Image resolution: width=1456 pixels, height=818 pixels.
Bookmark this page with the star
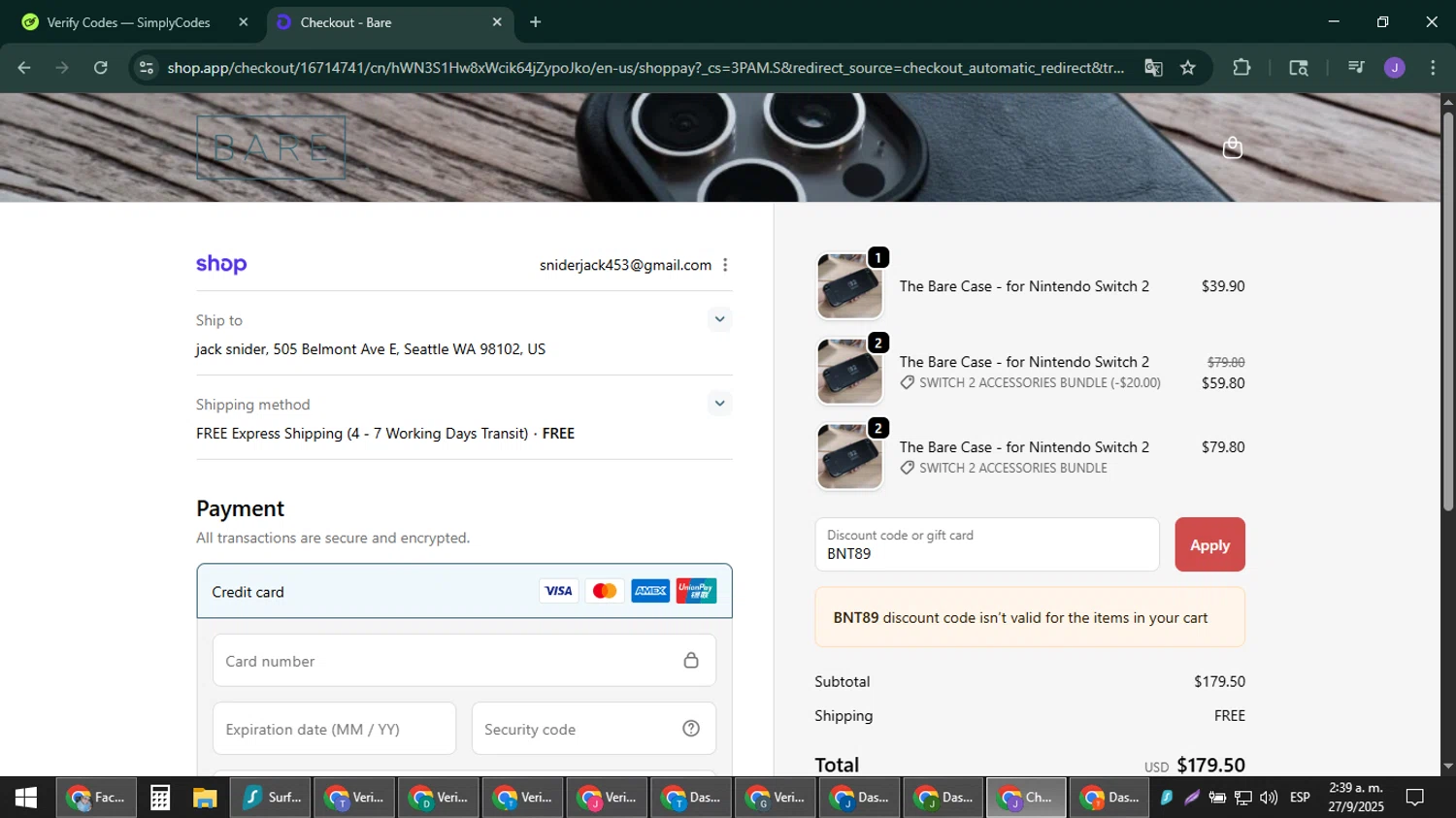pyautogui.click(x=1188, y=68)
